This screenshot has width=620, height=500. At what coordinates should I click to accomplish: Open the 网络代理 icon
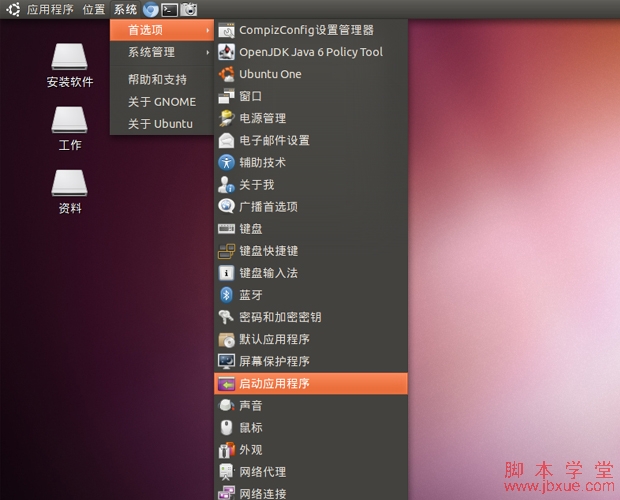point(227,472)
